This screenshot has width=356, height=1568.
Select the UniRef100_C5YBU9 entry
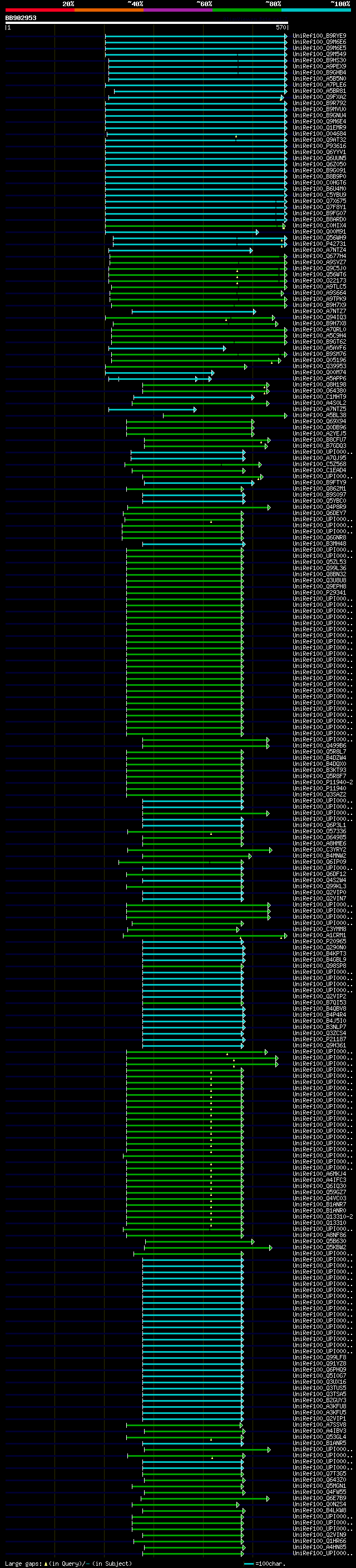pos(319,195)
